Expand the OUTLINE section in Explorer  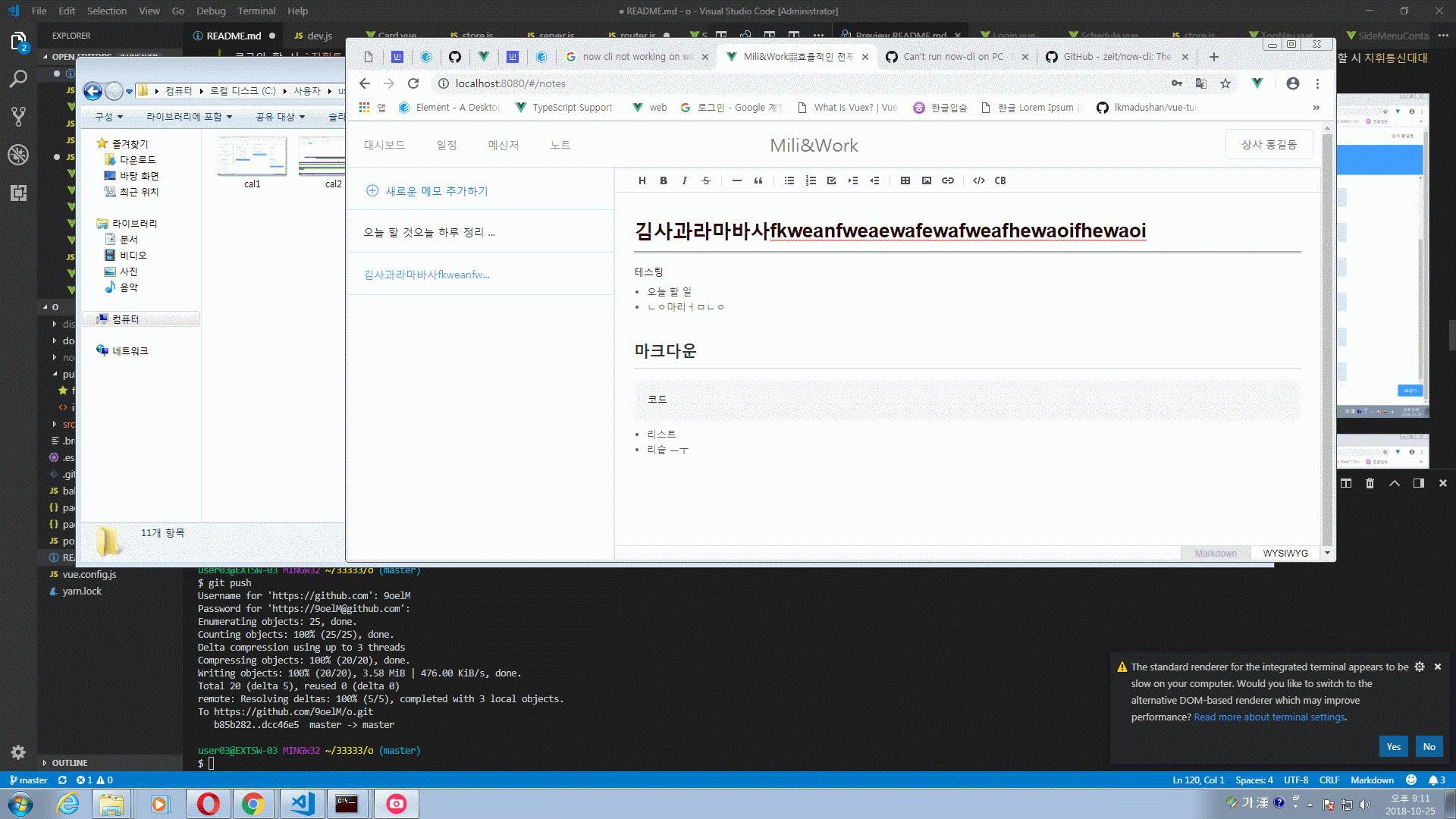(70, 763)
